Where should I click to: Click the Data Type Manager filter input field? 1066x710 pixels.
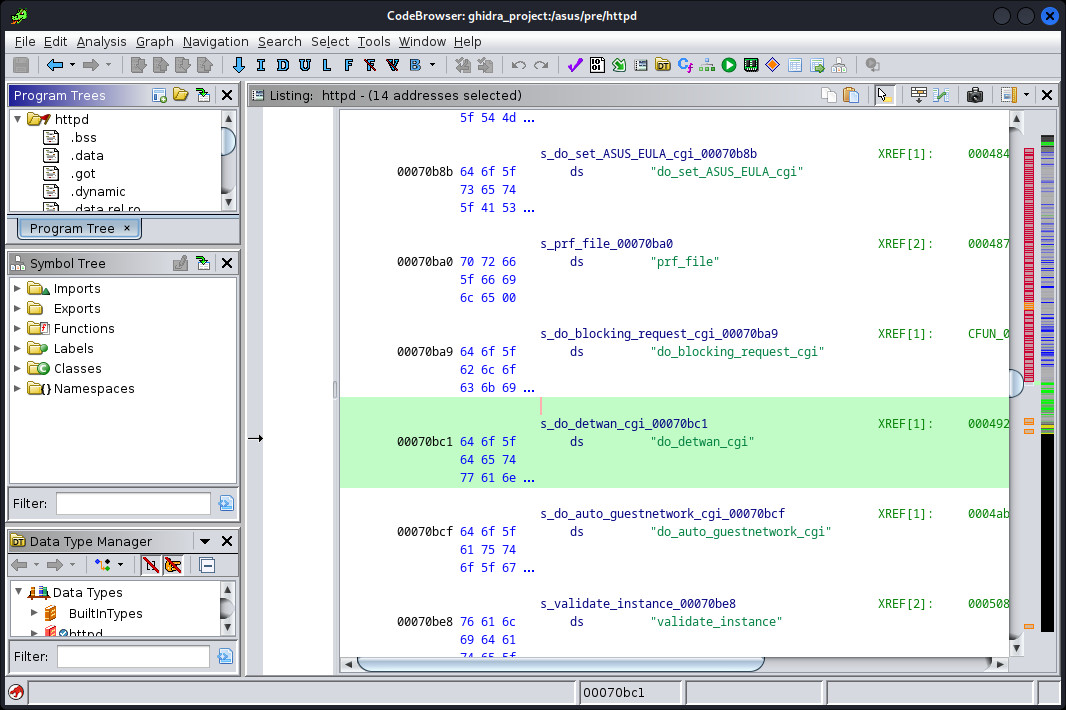pyautogui.click(x=133, y=656)
